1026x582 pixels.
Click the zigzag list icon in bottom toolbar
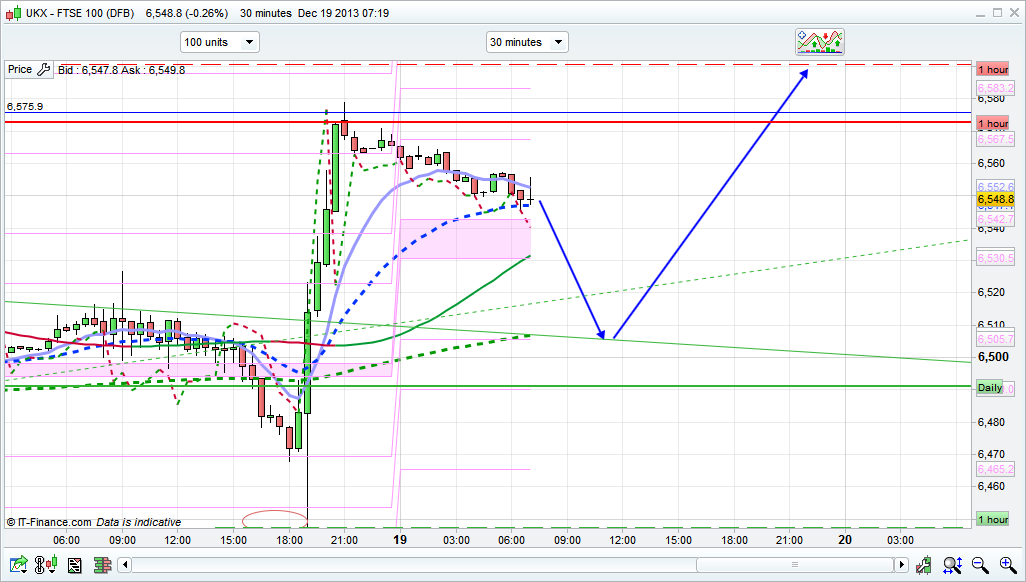(74, 565)
